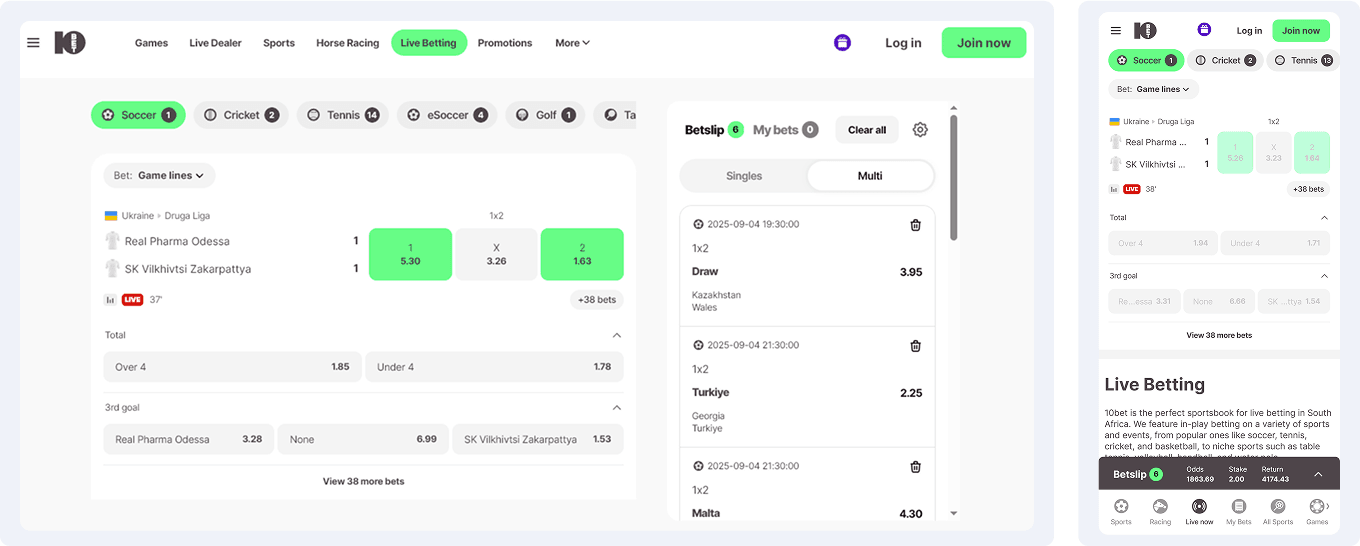Switch to the My bets tab

(x=785, y=129)
